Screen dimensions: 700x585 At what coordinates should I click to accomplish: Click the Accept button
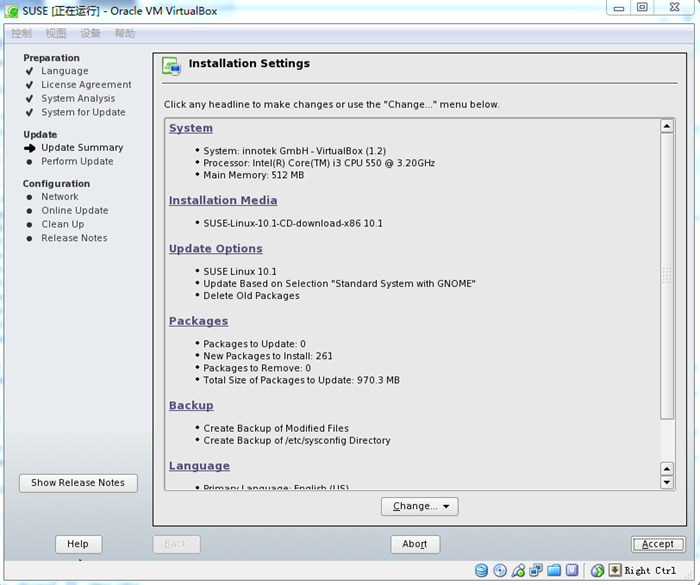[x=658, y=544]
